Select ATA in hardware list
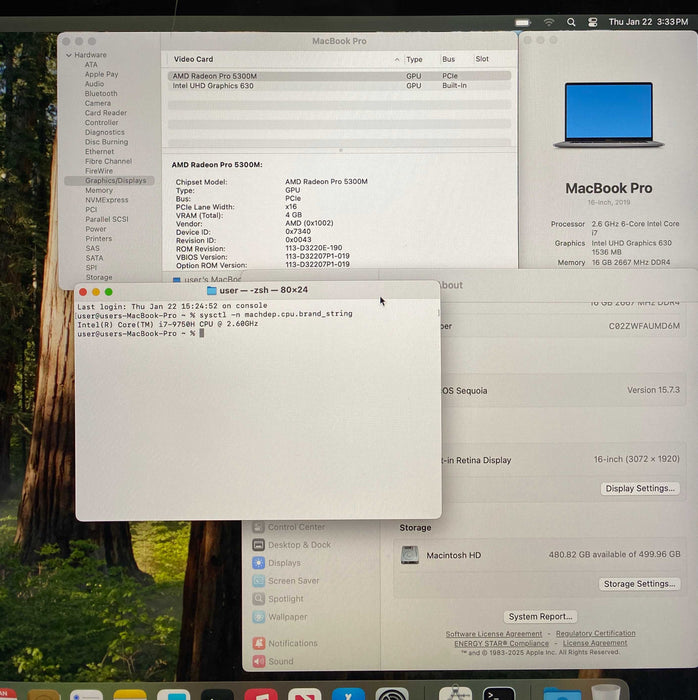 [x=91, y=64]
